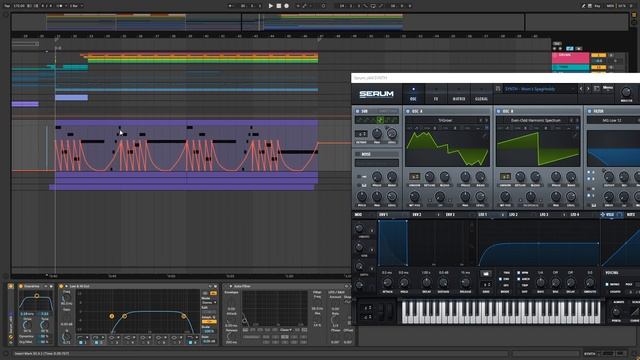Select the rightmost EQ filter node
Viewport: 640px width, 360px height.
click(184, 316)
